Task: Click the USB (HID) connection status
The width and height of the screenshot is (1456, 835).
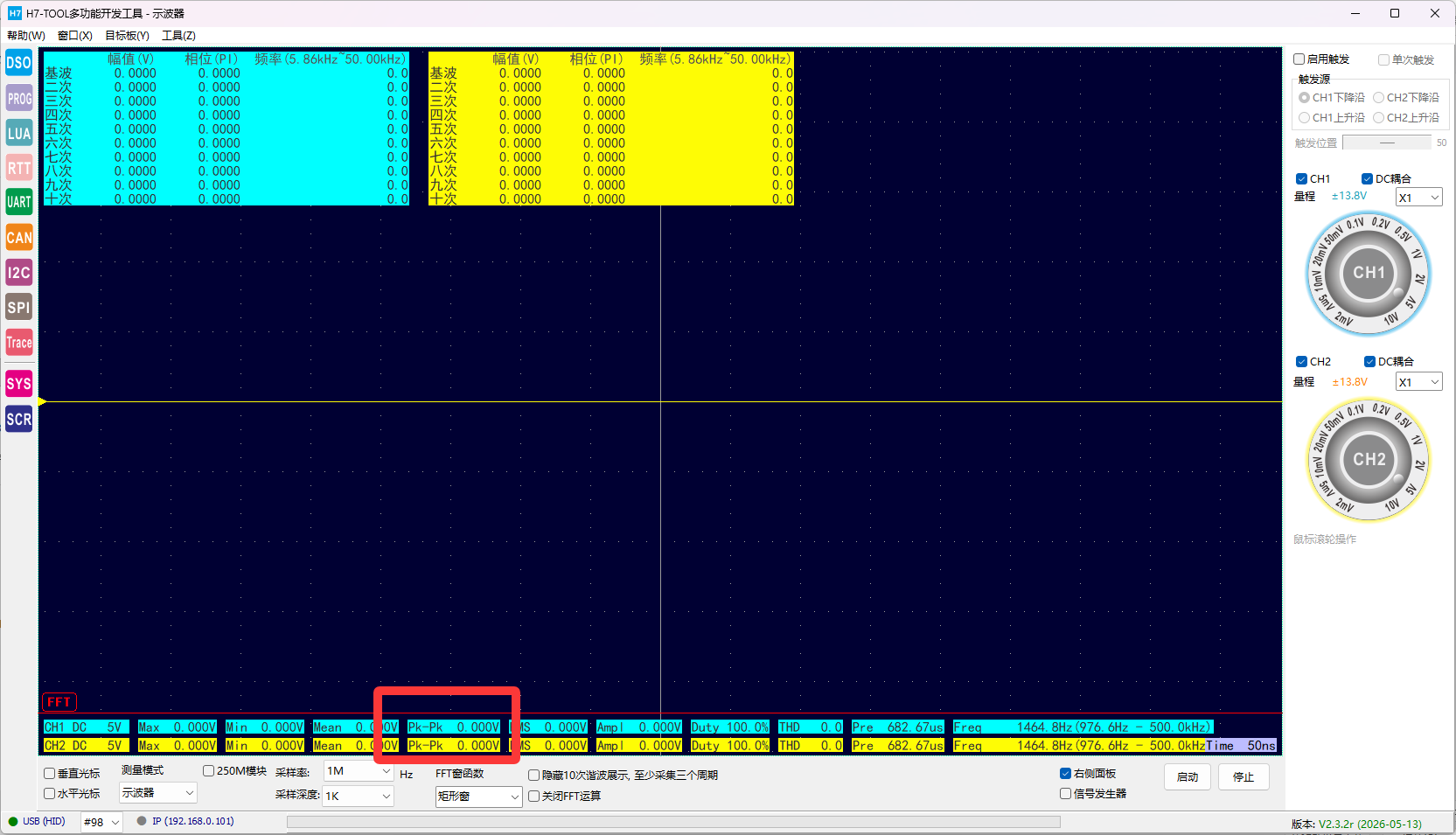Action: click(x=37, y=821)
